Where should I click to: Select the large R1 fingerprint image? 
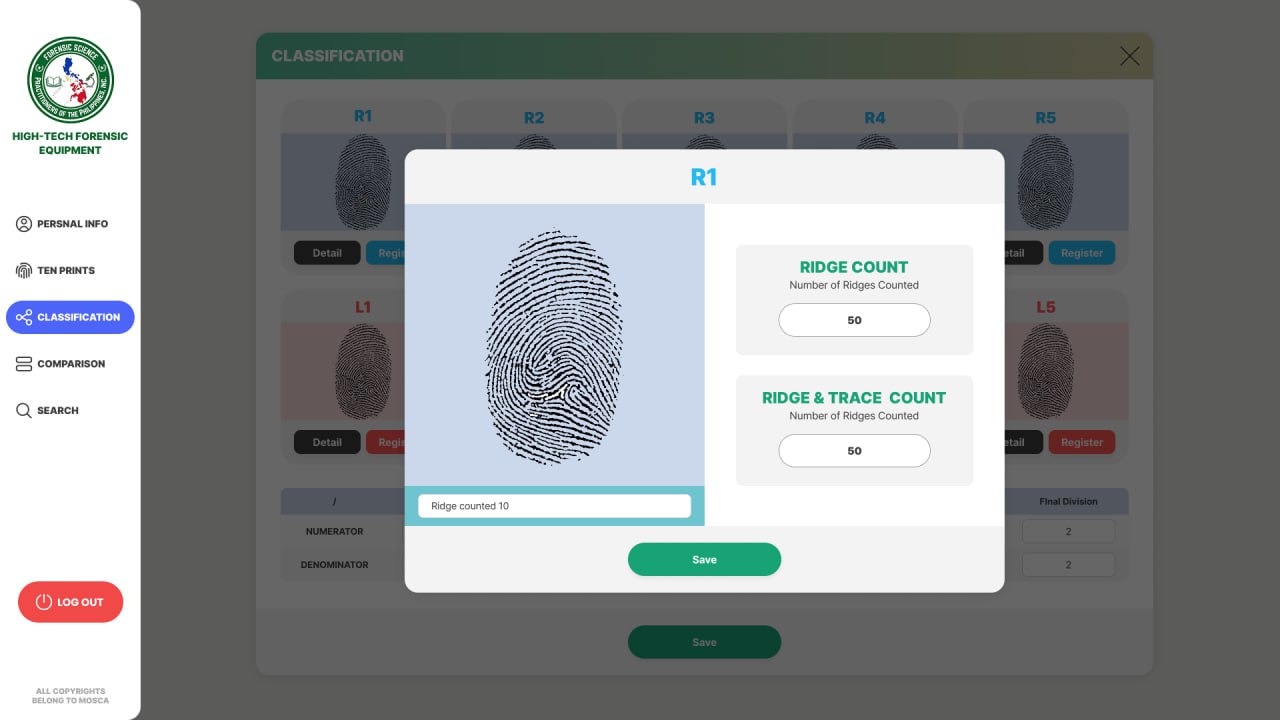(554, 346)
